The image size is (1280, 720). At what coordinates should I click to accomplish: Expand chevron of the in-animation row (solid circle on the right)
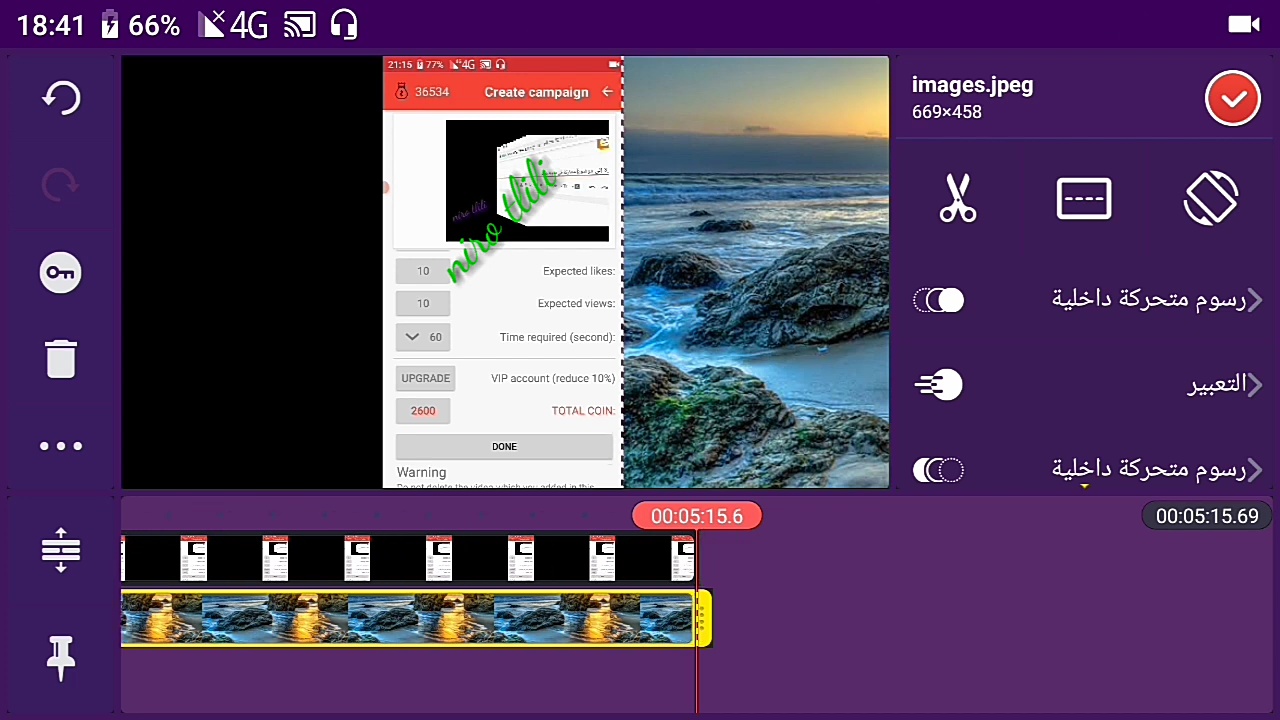point(1254,300)
